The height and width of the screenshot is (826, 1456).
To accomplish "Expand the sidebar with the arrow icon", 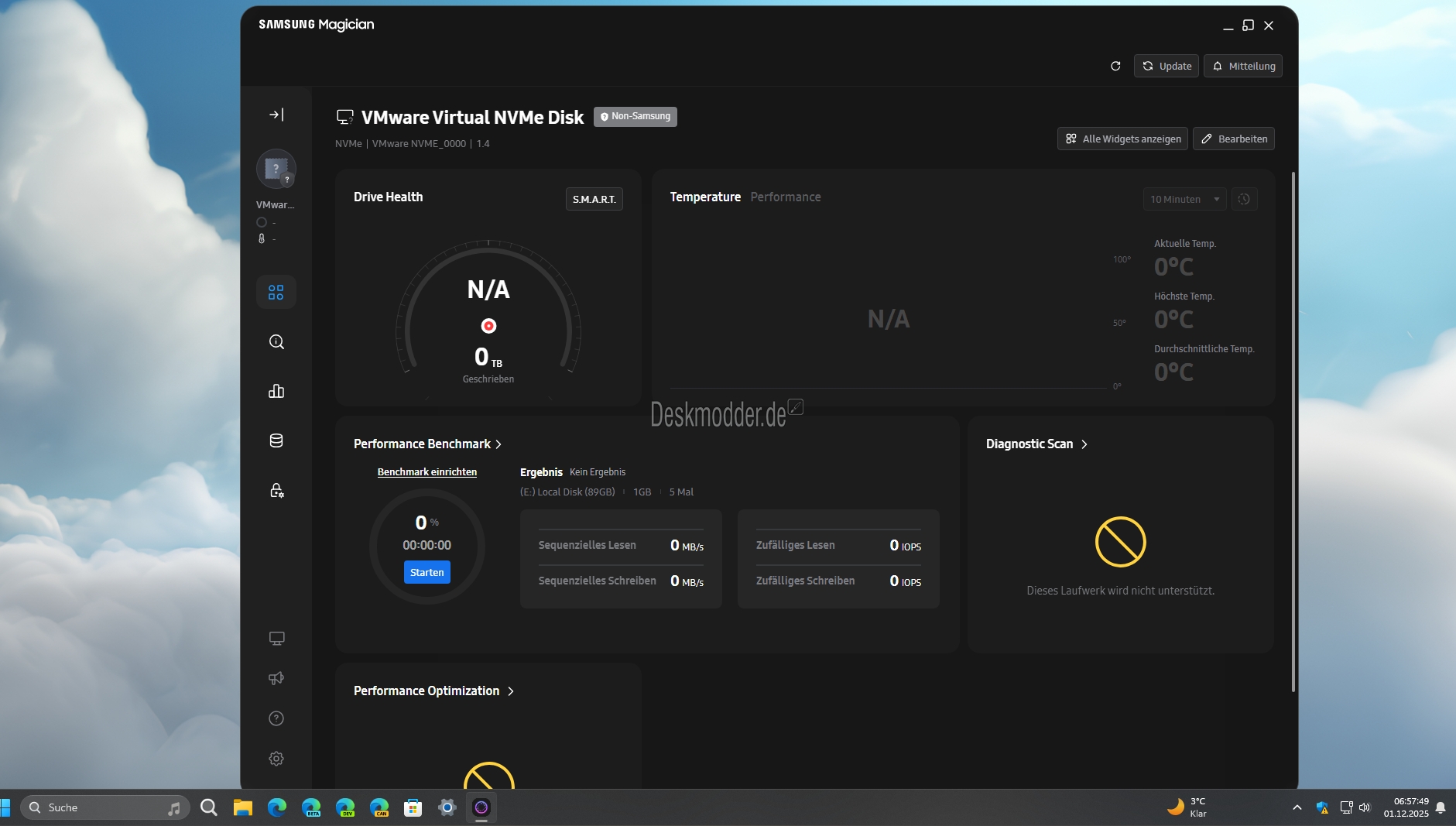I will (x=276, y=115).
